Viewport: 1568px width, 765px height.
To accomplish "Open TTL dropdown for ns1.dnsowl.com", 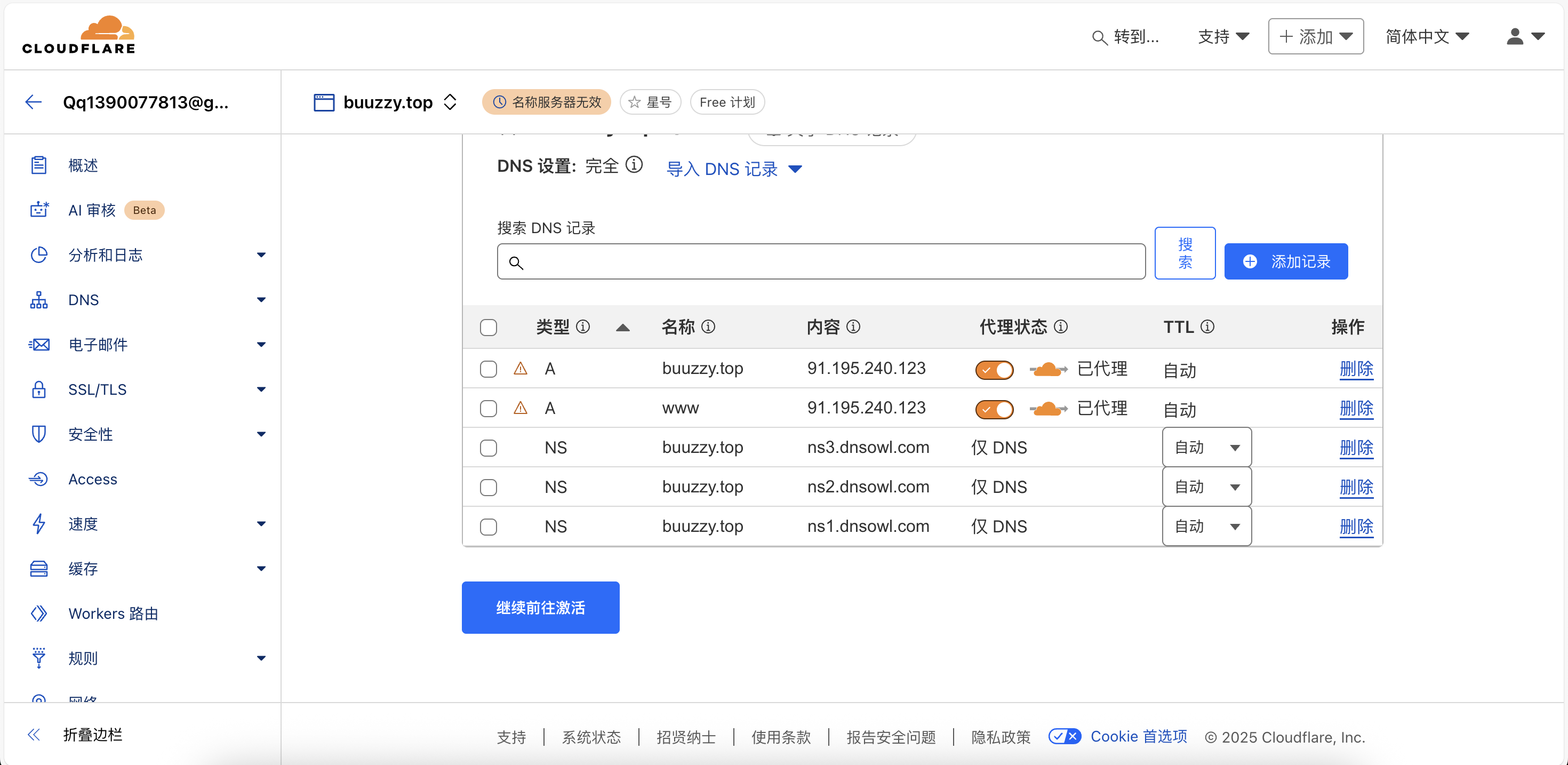I will coord(1207,526).
